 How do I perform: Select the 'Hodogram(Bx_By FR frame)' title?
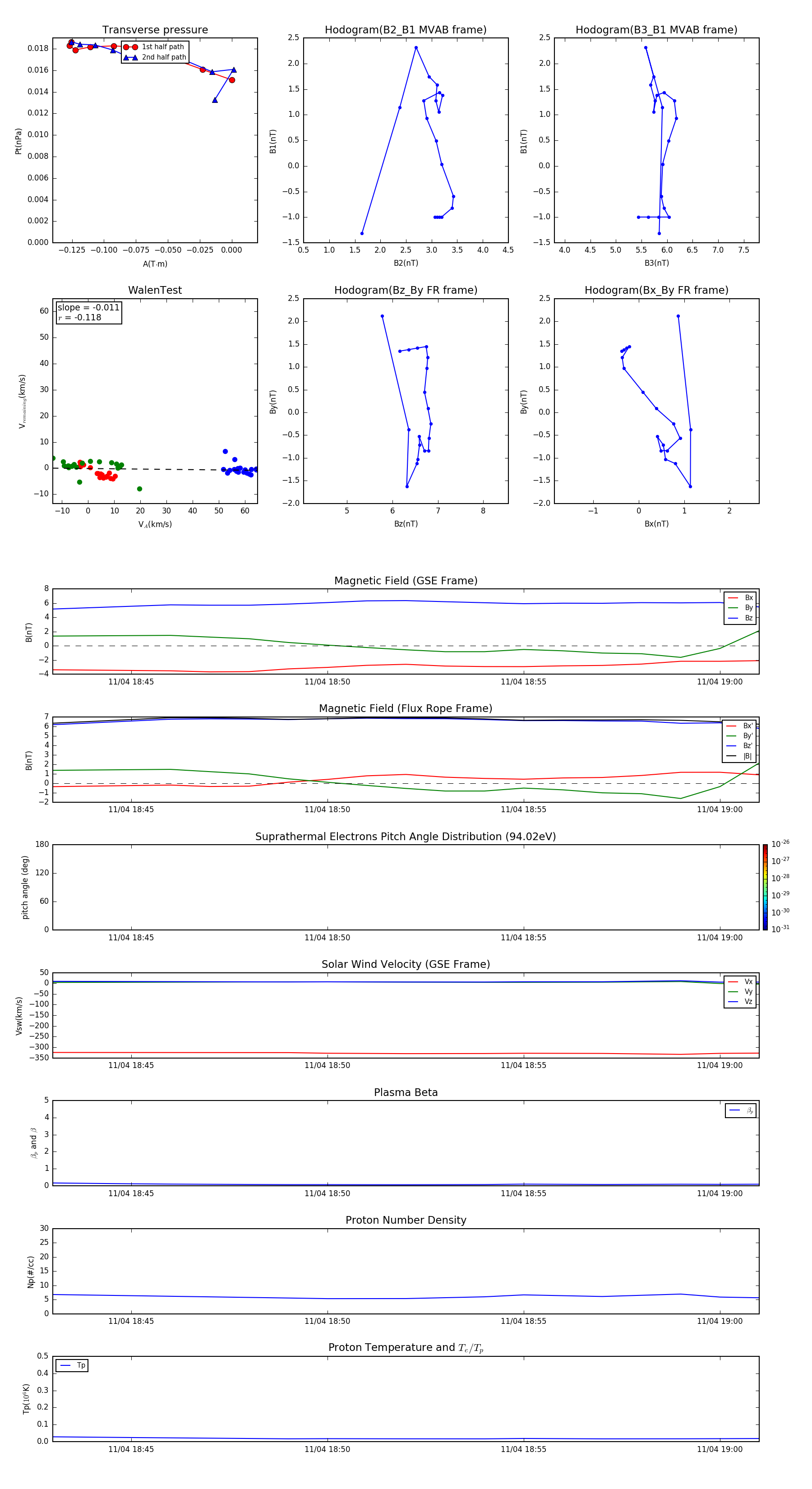coord(656,290)
